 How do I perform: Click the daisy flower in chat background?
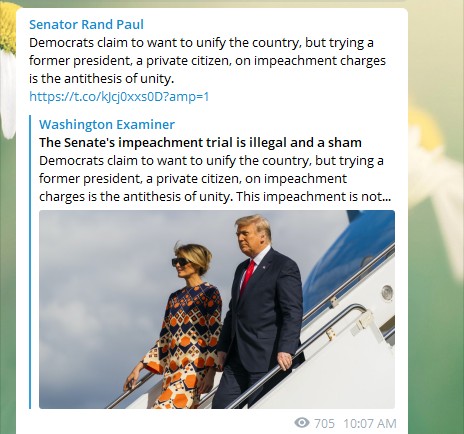pyautogui.click(x=7, y=67)
